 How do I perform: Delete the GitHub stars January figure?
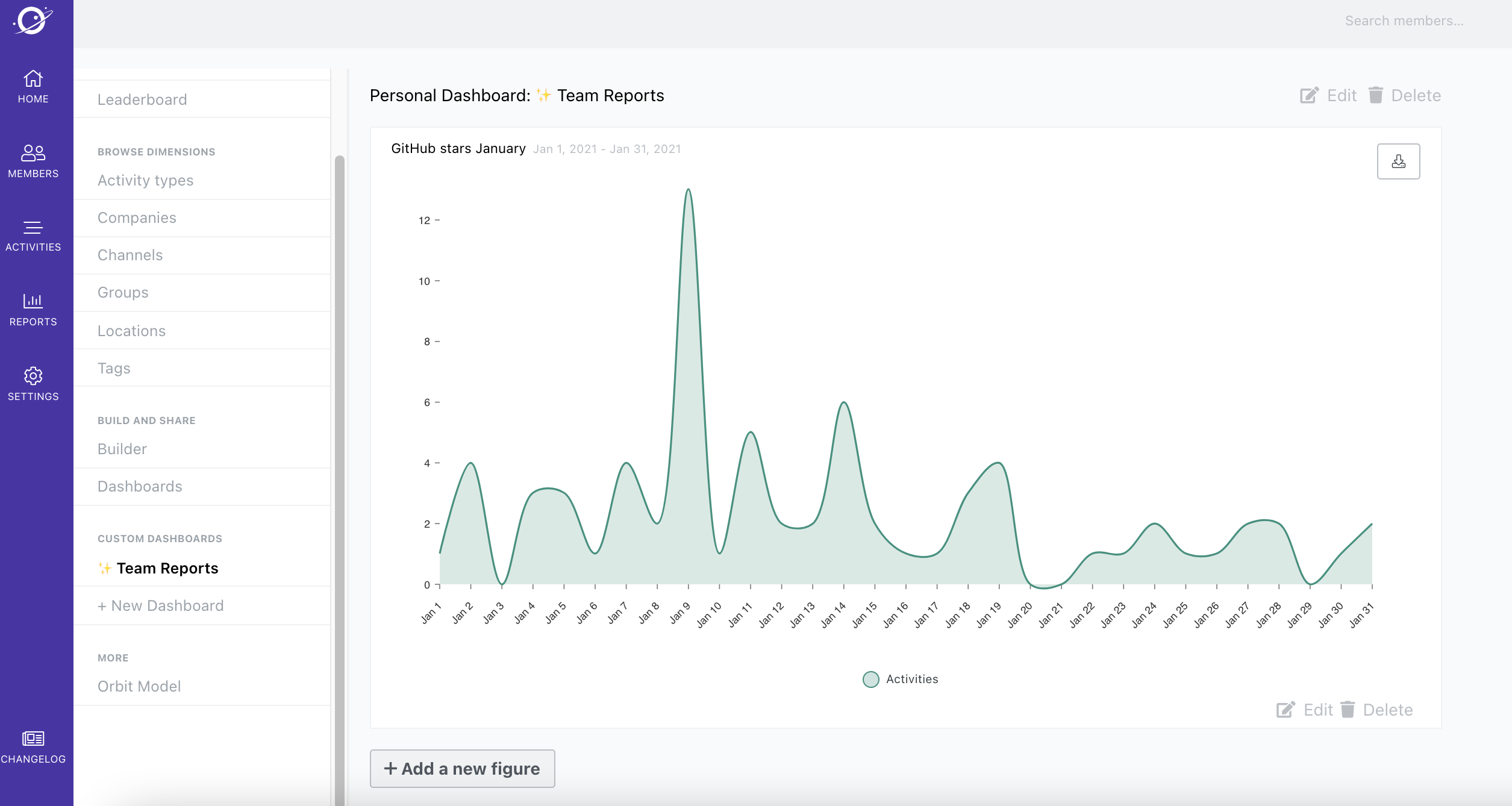(x=1377, y=710)
